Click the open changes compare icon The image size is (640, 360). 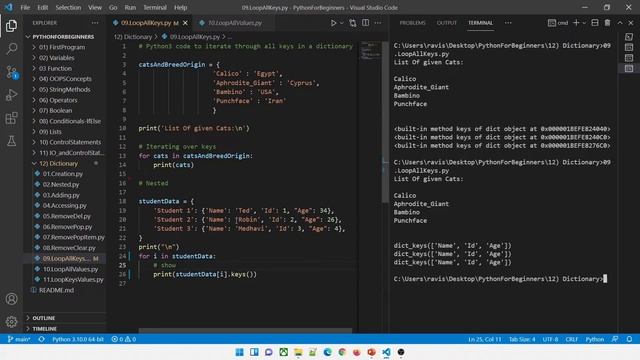tap(353, 23)
